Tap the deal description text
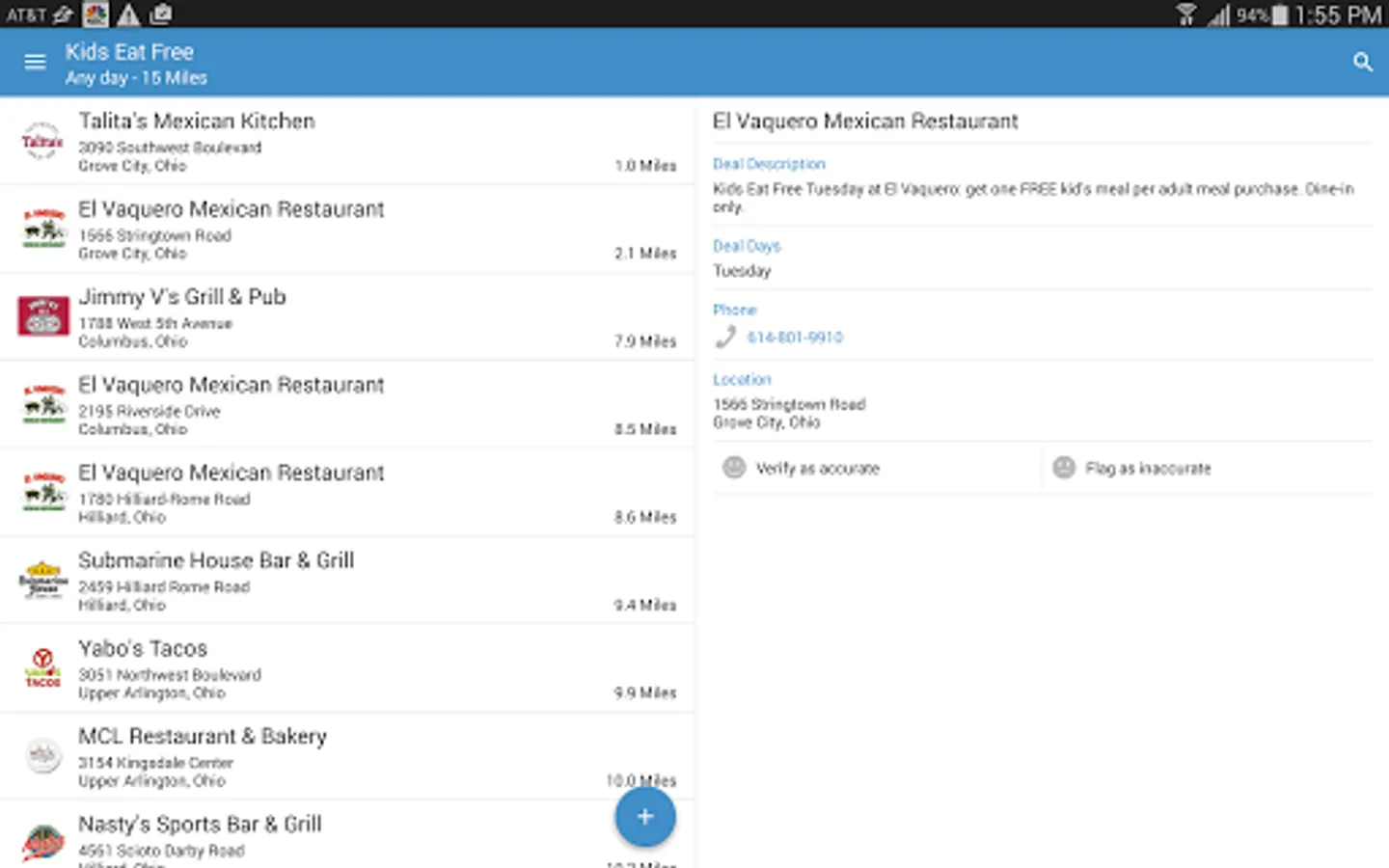 click(1034, 198)
